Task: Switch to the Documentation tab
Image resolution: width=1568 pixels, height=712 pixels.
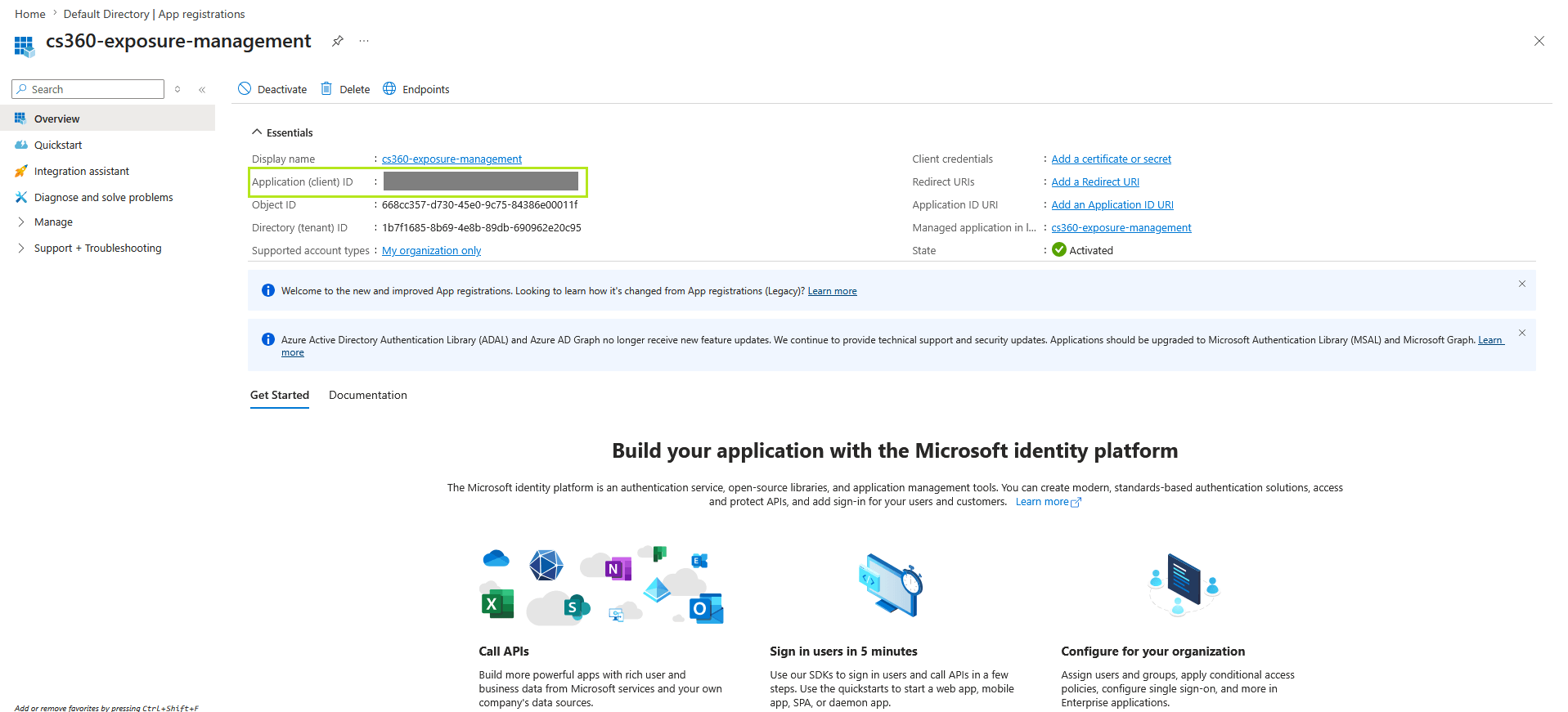Action: coord(368,395)
